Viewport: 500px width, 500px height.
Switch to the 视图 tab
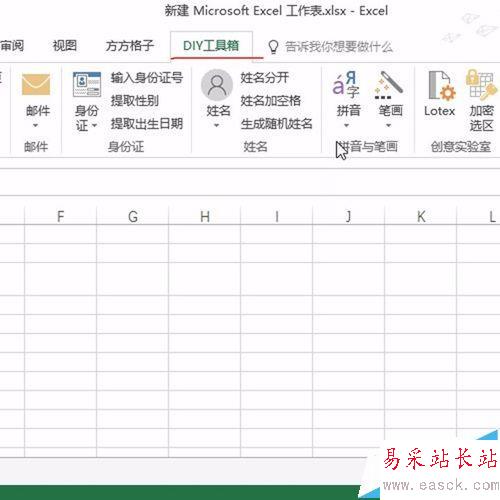[65, 46]
